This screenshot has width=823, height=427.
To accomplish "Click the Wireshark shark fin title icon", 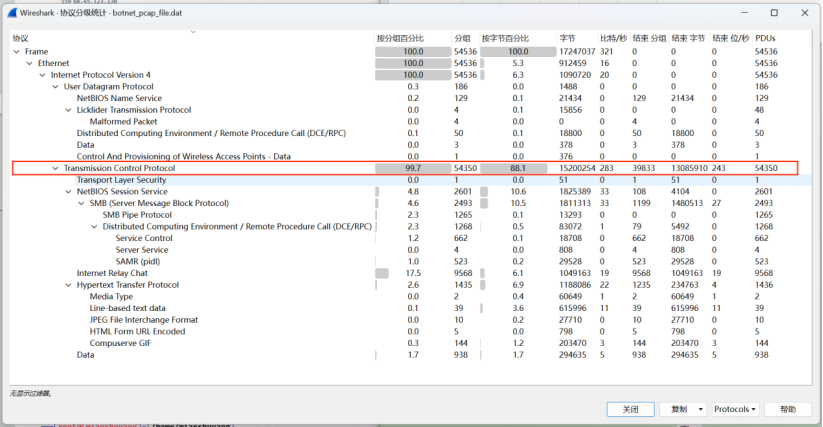I will coord(12,13).
